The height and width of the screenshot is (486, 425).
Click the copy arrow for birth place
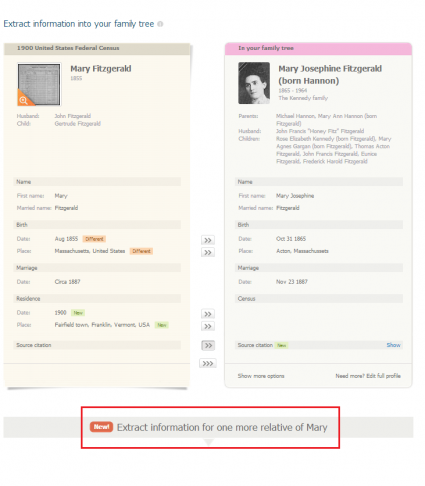point(208,252)
